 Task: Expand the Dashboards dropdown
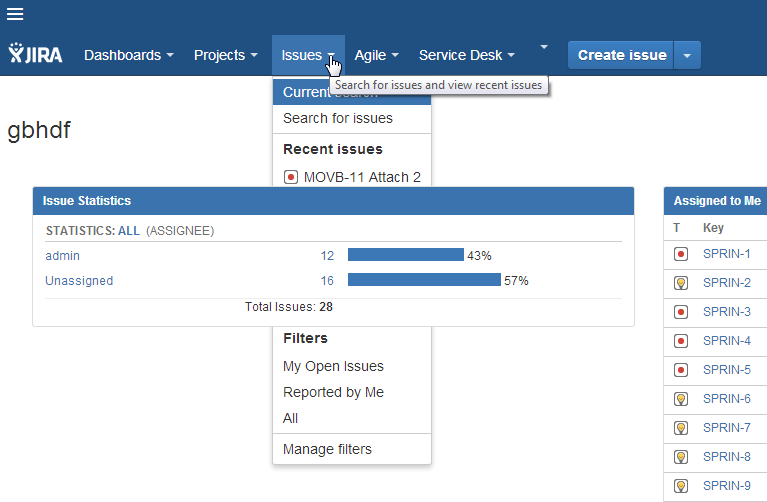[129, 55]
